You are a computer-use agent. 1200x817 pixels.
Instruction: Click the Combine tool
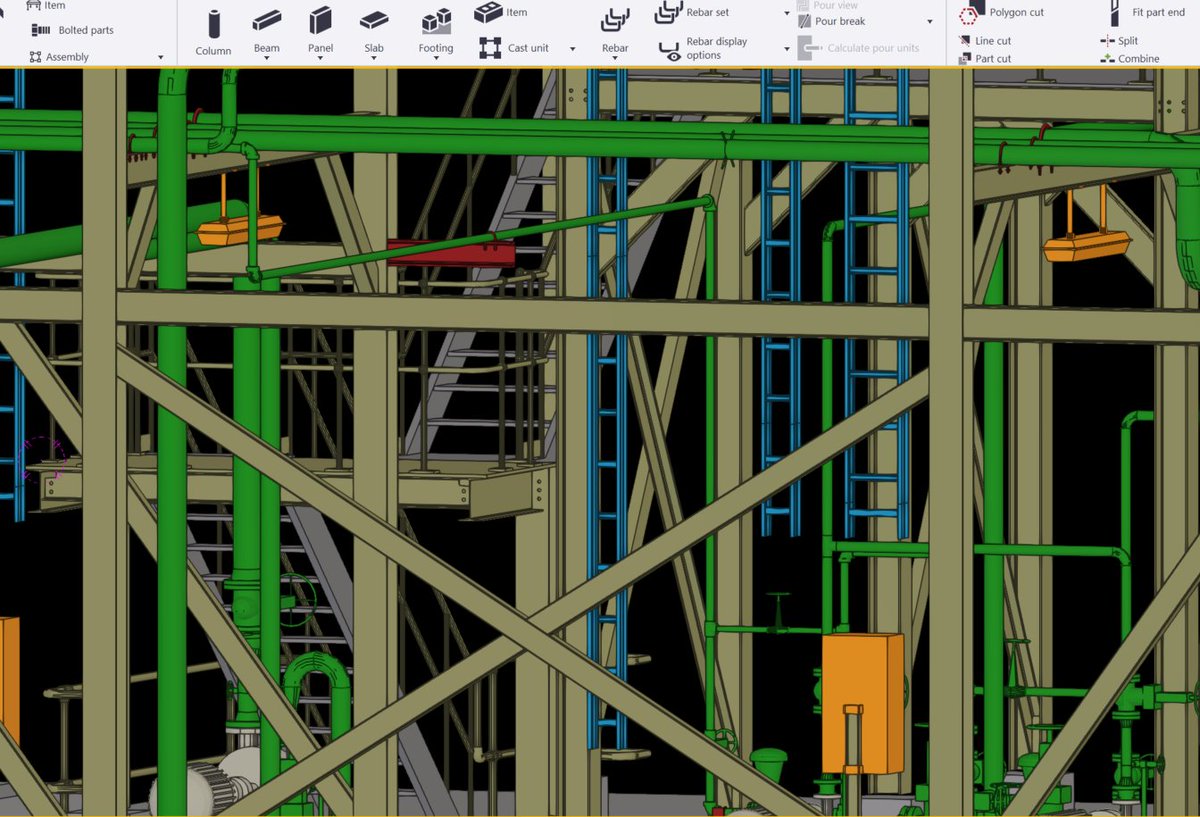tap(1130, 59)
